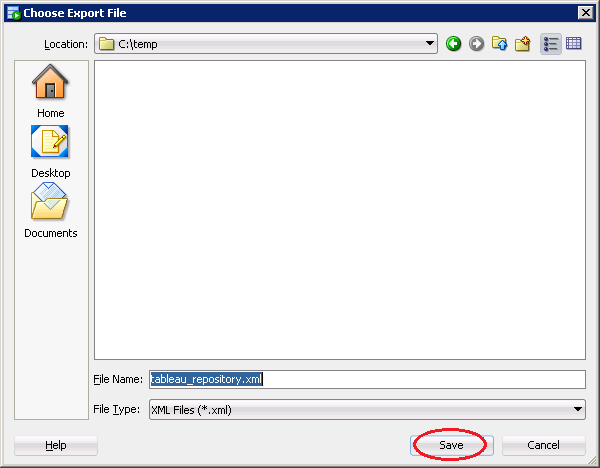
Task: Click the green Back navigation arrow
Action: 453,44
